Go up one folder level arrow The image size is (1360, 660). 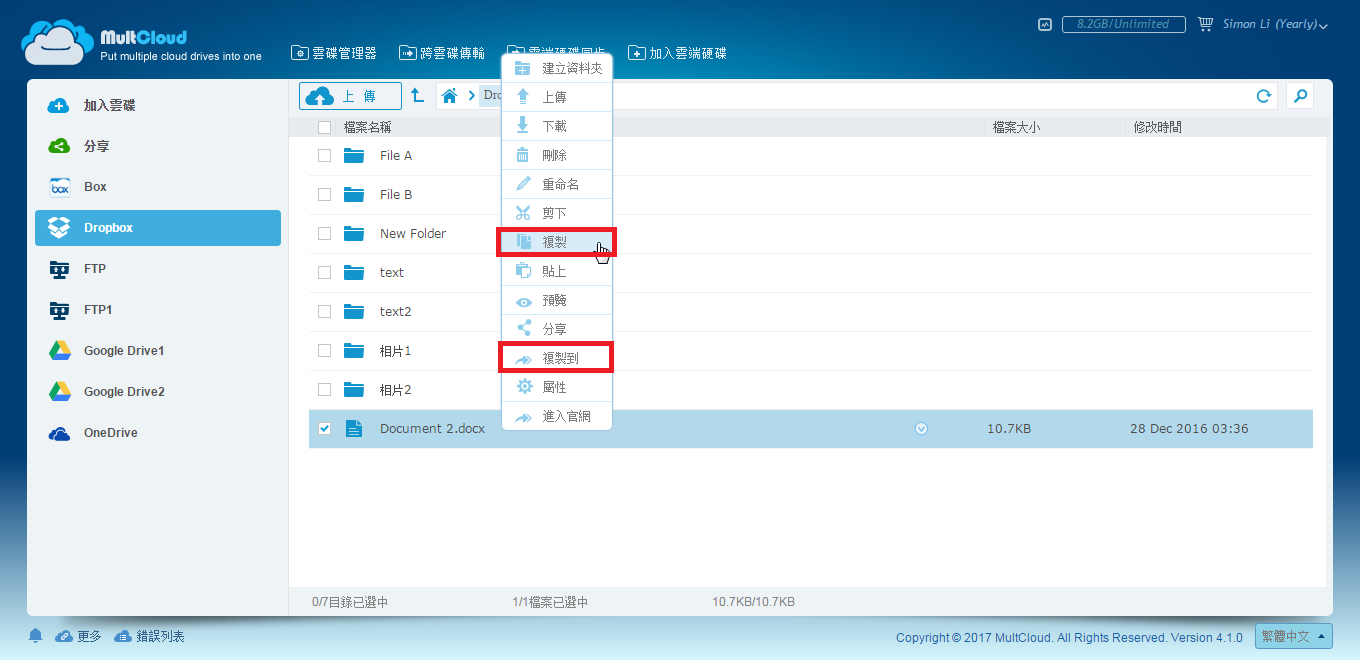coord(418,96)
